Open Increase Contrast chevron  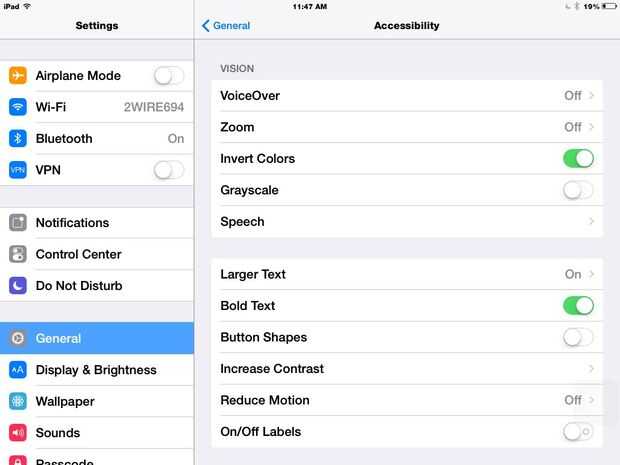point(592,369)
